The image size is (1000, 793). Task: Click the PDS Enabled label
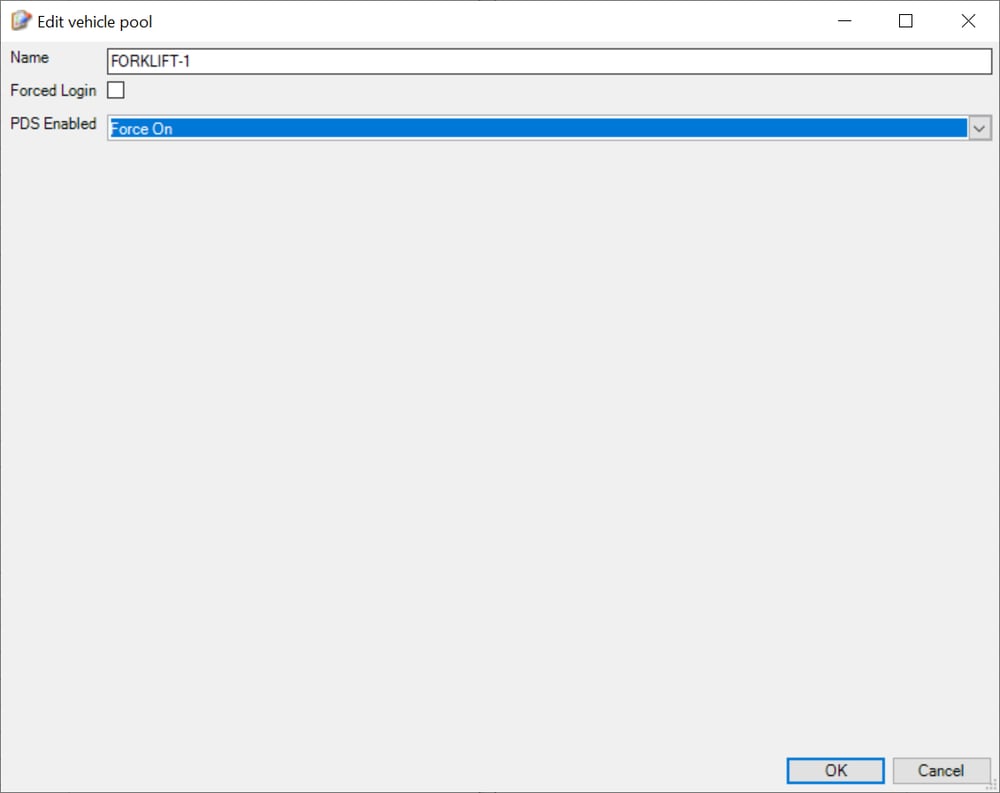point(53,124)
